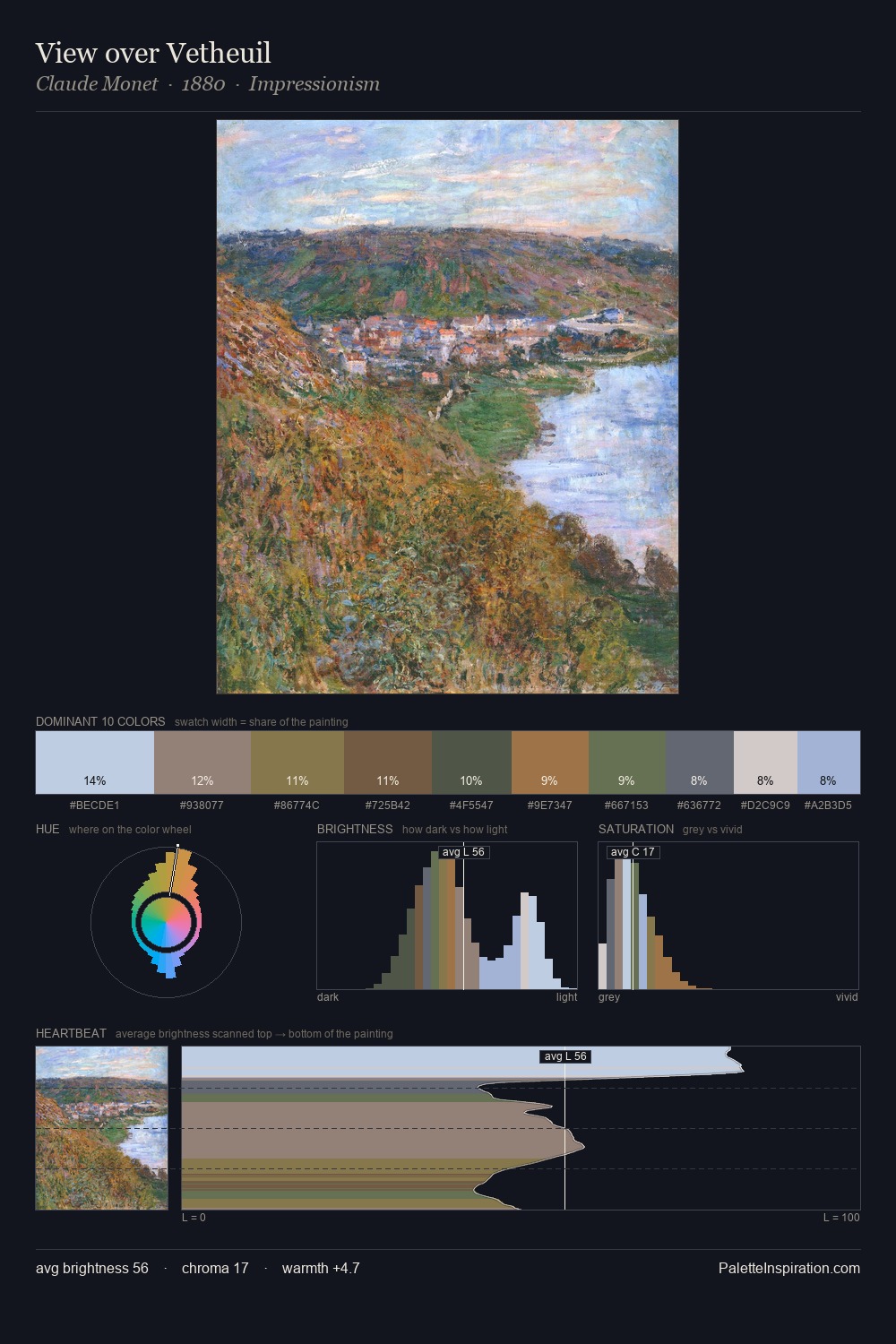Screen dimensions: 896x1344
Task: Click the warmth +4.7 footer text
Action: (x=321, y=1268)
